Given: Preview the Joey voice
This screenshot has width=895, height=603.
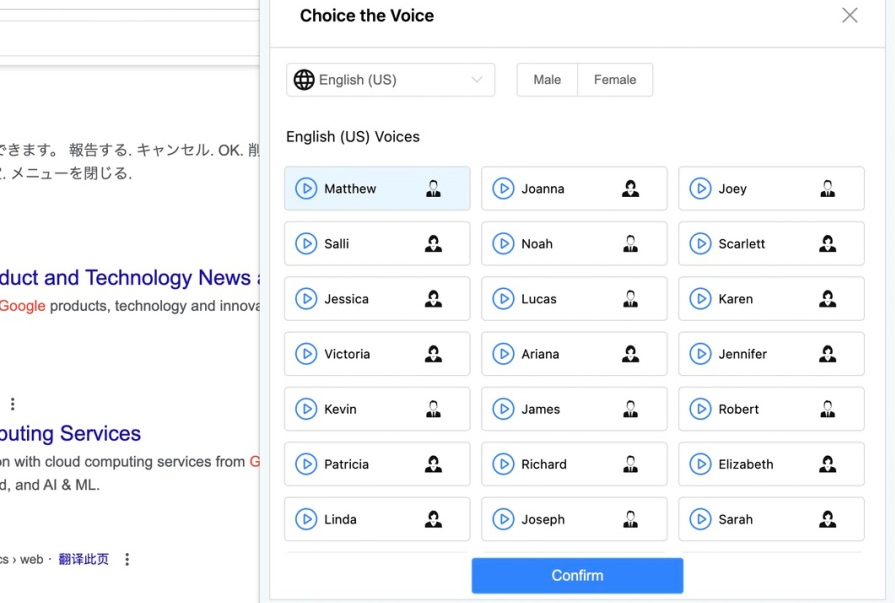Looking at the screenshot, I should tap(700, 189).
